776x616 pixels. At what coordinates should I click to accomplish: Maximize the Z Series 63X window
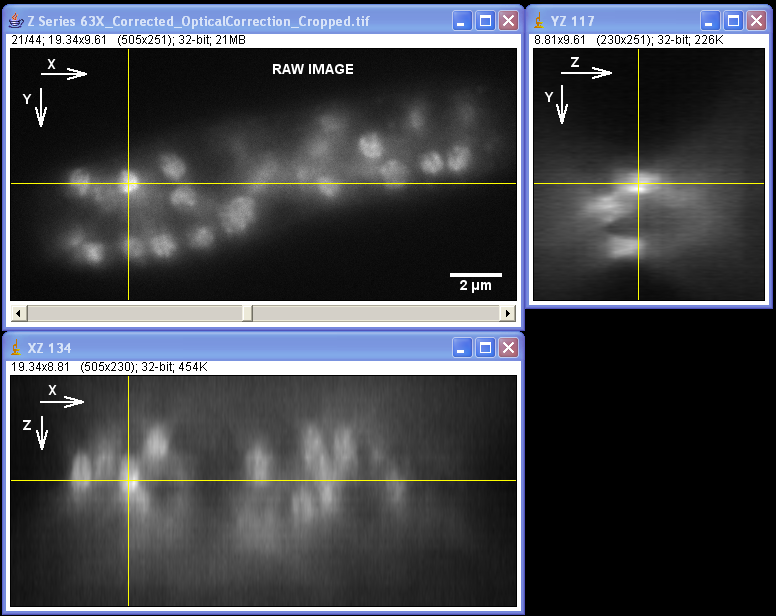(485, 21)
